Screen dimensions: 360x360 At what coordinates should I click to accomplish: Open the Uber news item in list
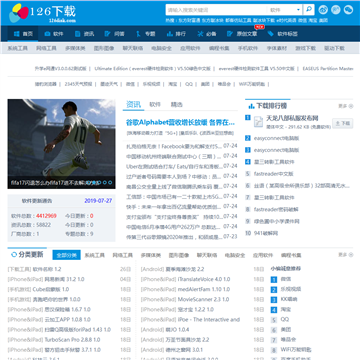pos(174,166)
